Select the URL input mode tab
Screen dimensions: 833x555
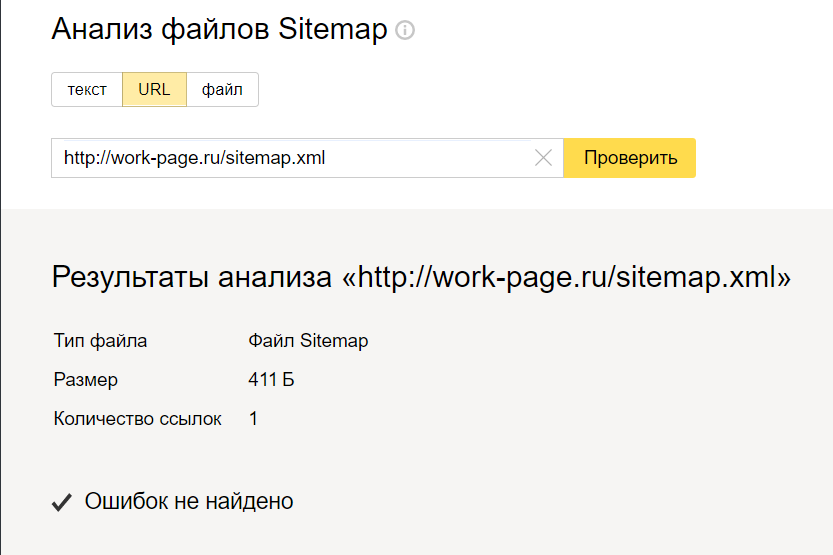(x=154, y=89)
